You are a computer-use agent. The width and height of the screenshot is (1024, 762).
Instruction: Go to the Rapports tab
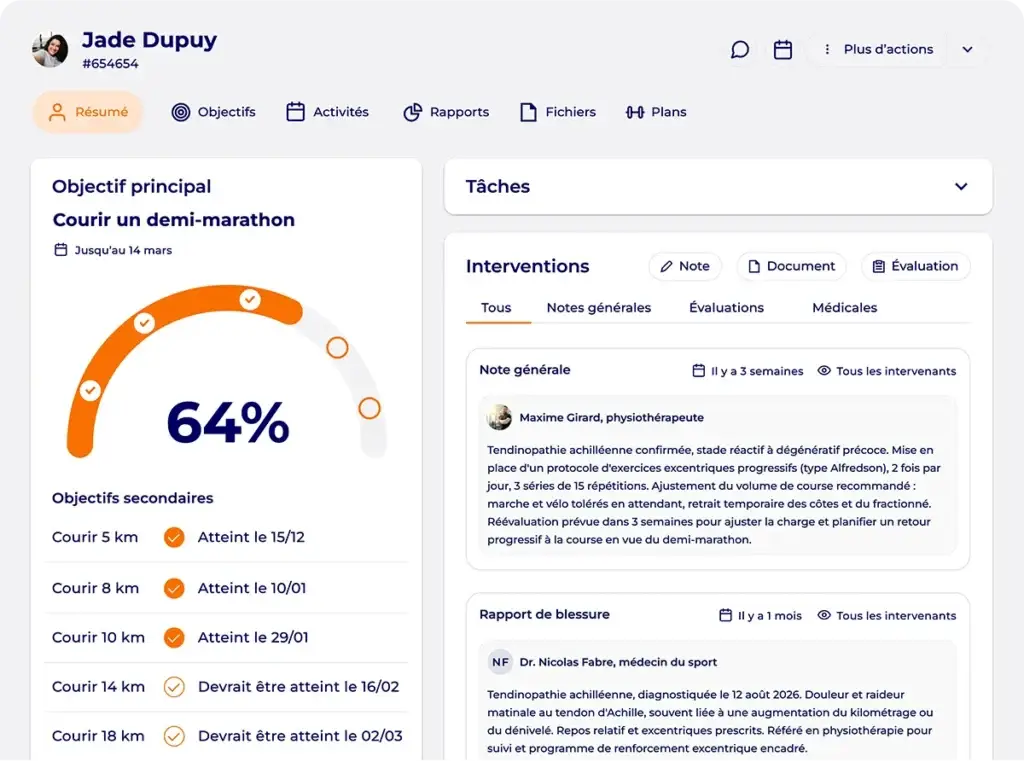click(446, 112)
